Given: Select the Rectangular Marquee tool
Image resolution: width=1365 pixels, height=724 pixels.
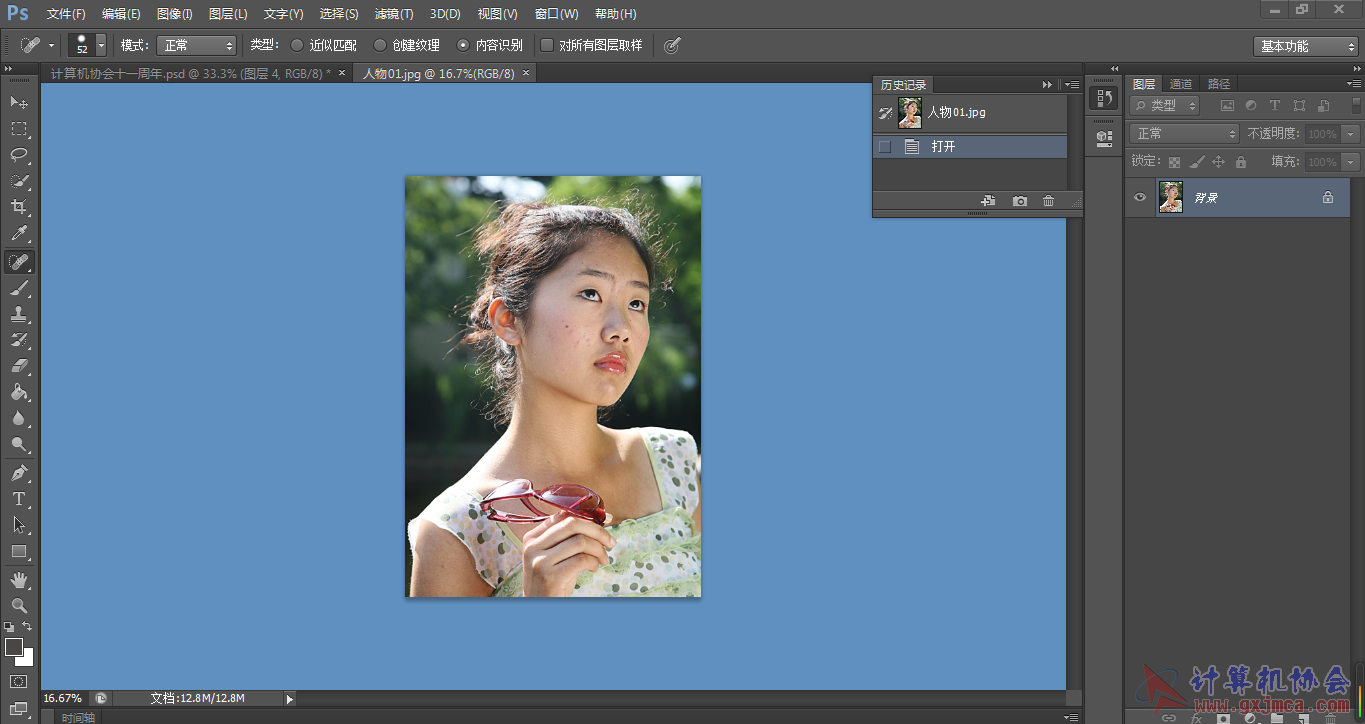Looking at the screenshot, I should (x=19, y=129).
